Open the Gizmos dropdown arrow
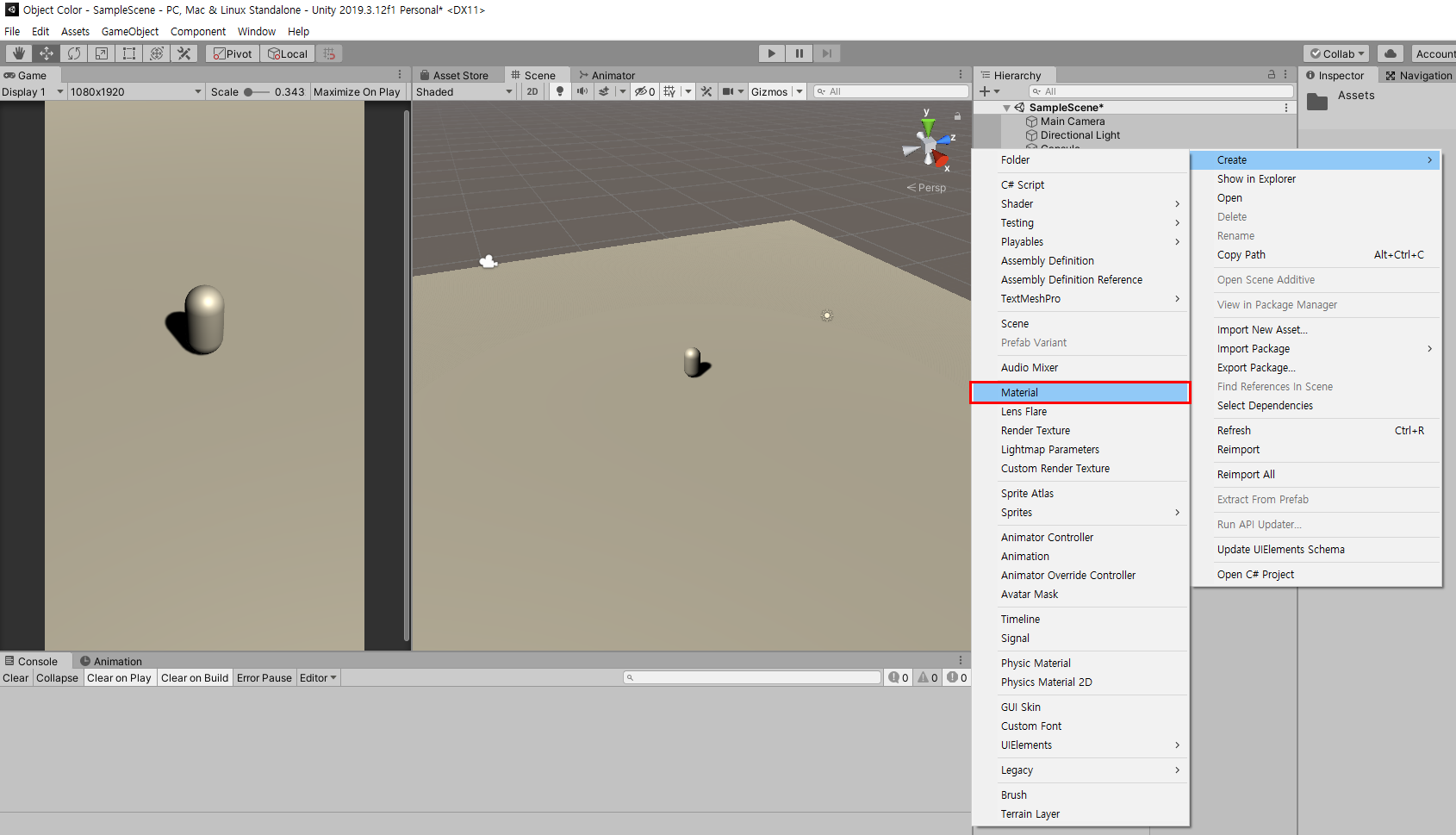 tap(800, 91)
